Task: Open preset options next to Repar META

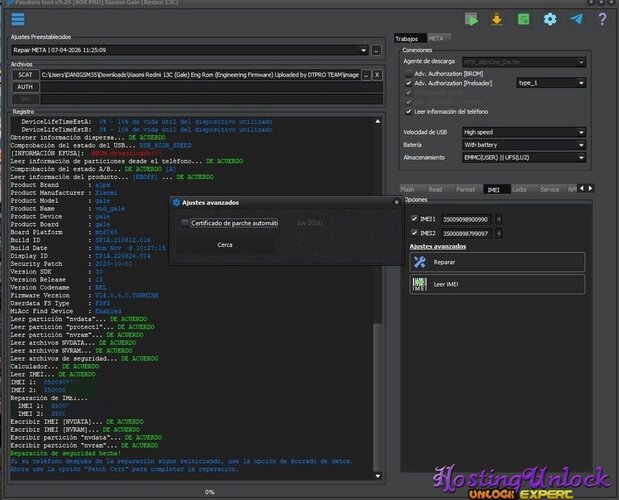Action: (x=376, y=50)
